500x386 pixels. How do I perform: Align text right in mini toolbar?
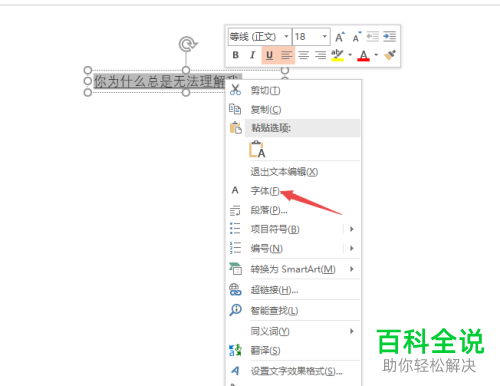320,55
